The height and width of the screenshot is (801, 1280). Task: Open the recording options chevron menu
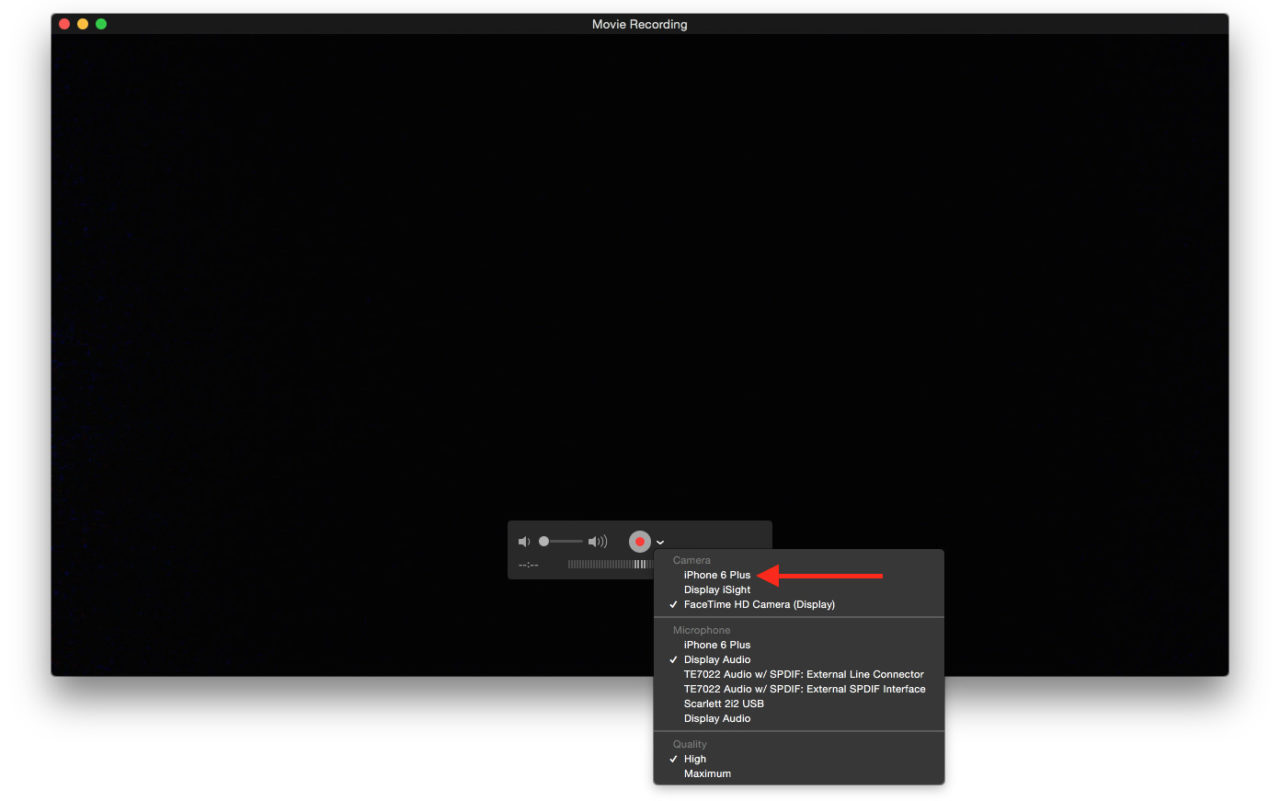659,541
